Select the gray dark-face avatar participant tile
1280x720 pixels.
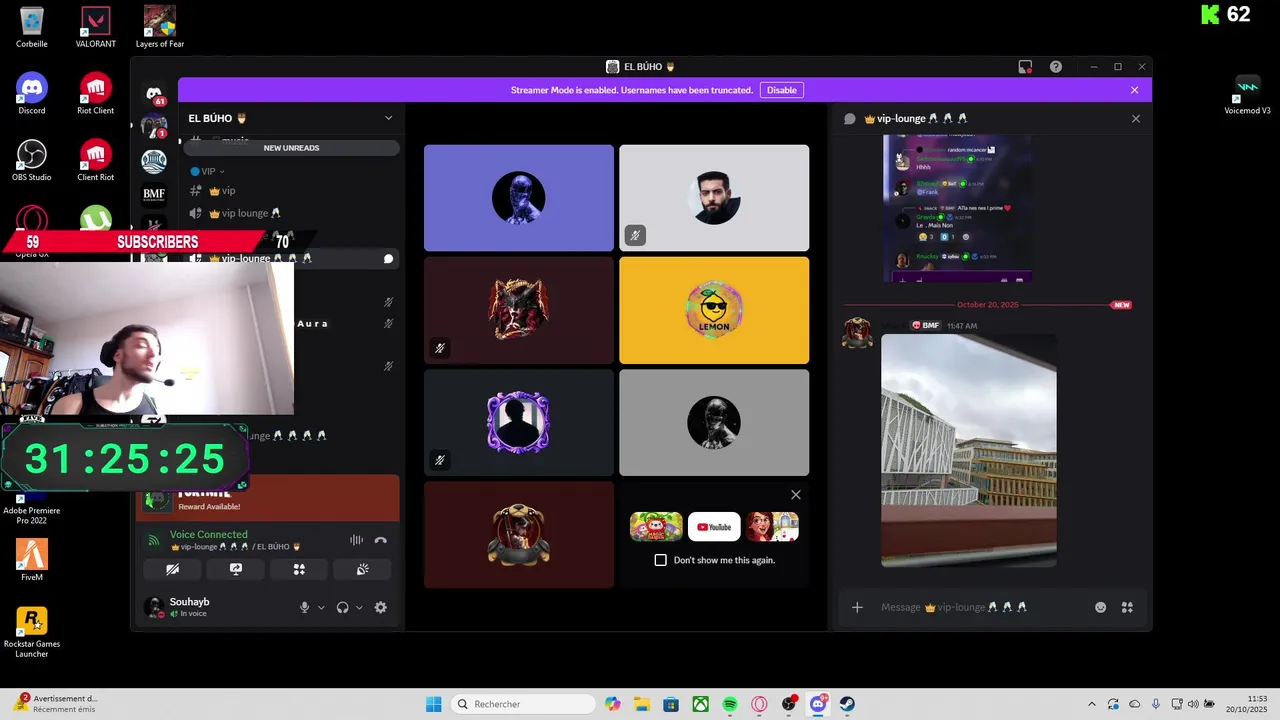pos(714,423)
